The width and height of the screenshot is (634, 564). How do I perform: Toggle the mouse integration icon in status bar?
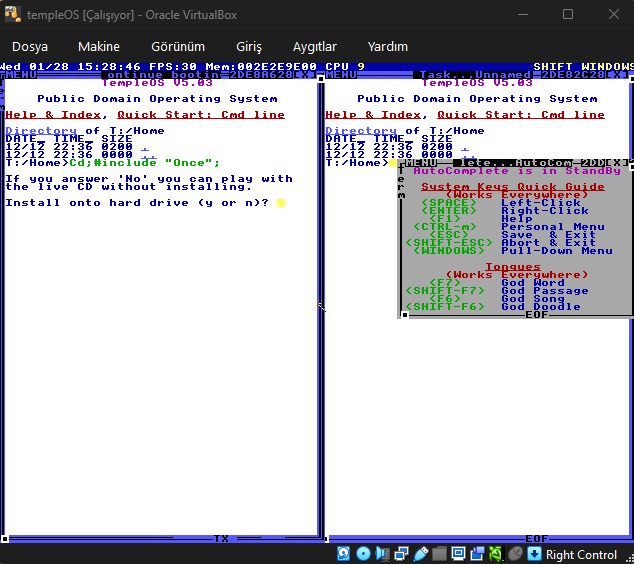point(516,553)
